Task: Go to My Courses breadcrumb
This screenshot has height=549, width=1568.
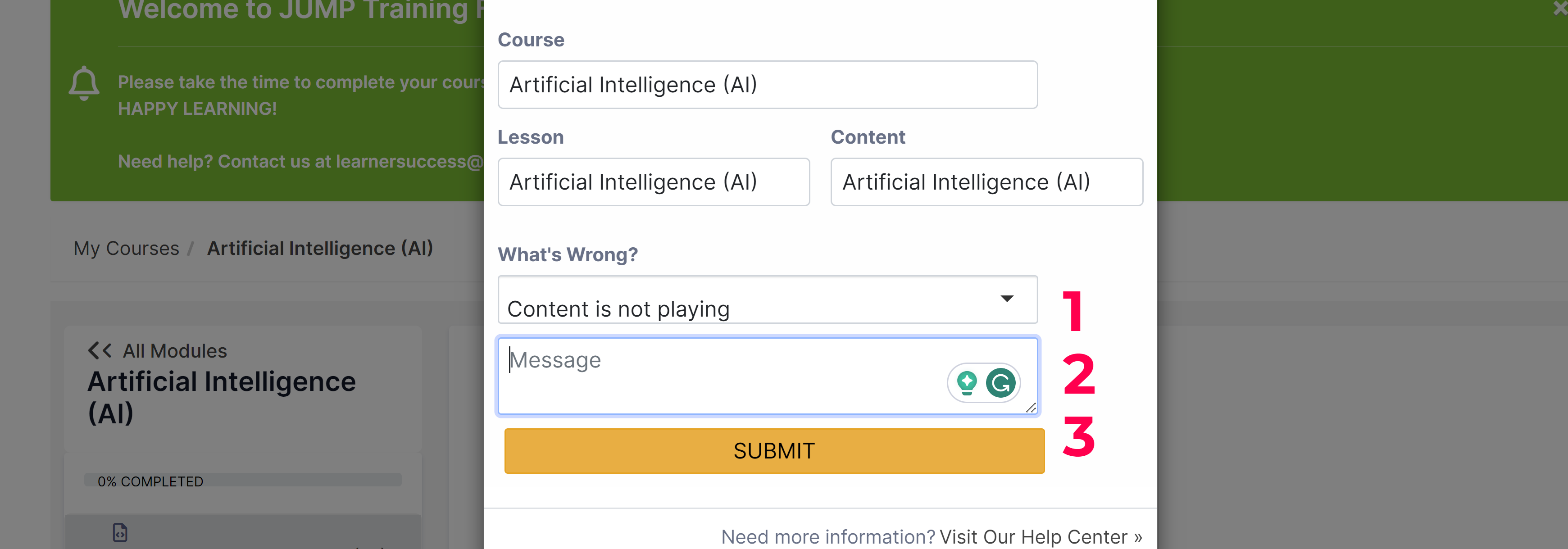Action: [126, 248]
